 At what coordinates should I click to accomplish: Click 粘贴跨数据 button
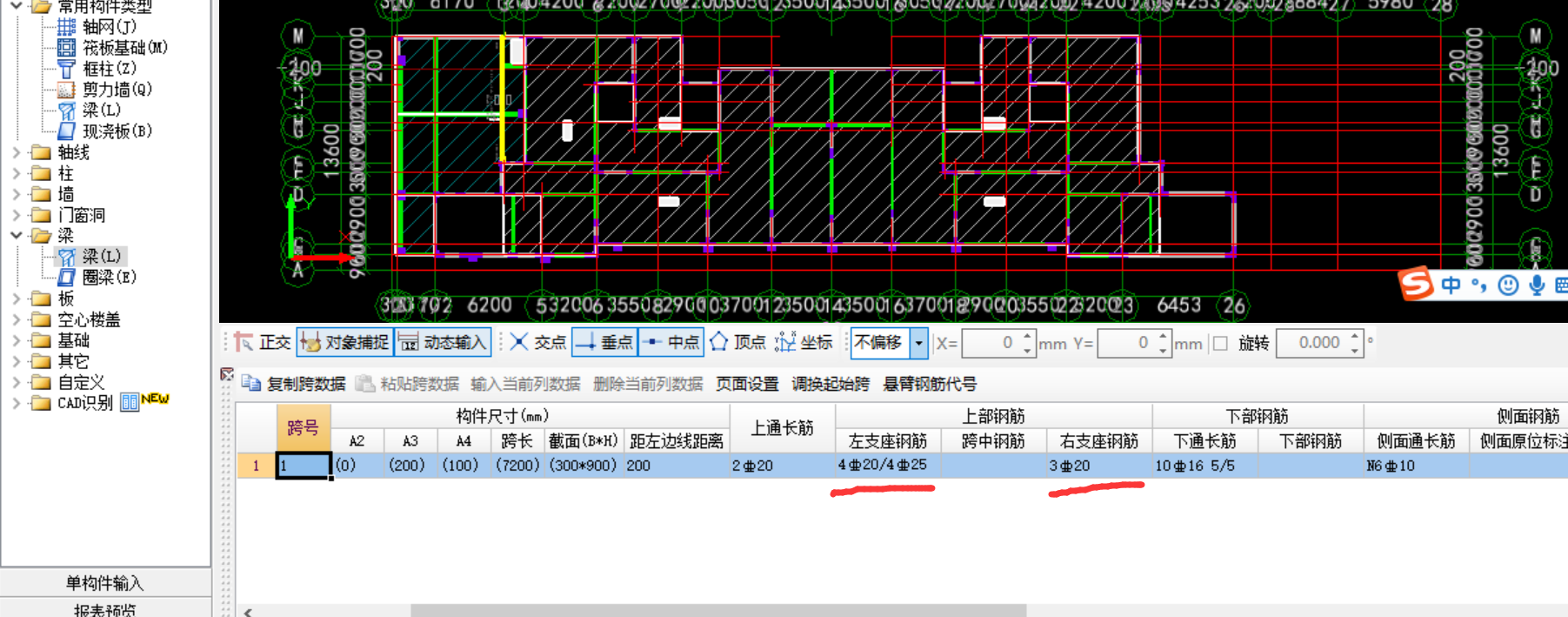(408, 384)
